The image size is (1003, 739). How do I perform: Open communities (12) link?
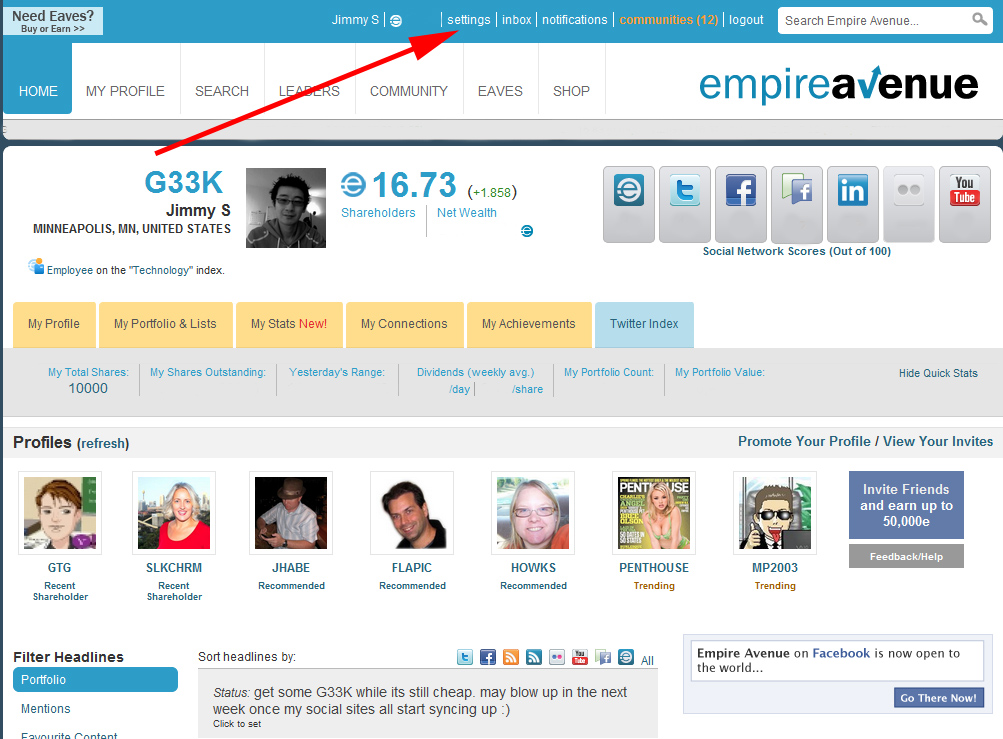point(668,20)
